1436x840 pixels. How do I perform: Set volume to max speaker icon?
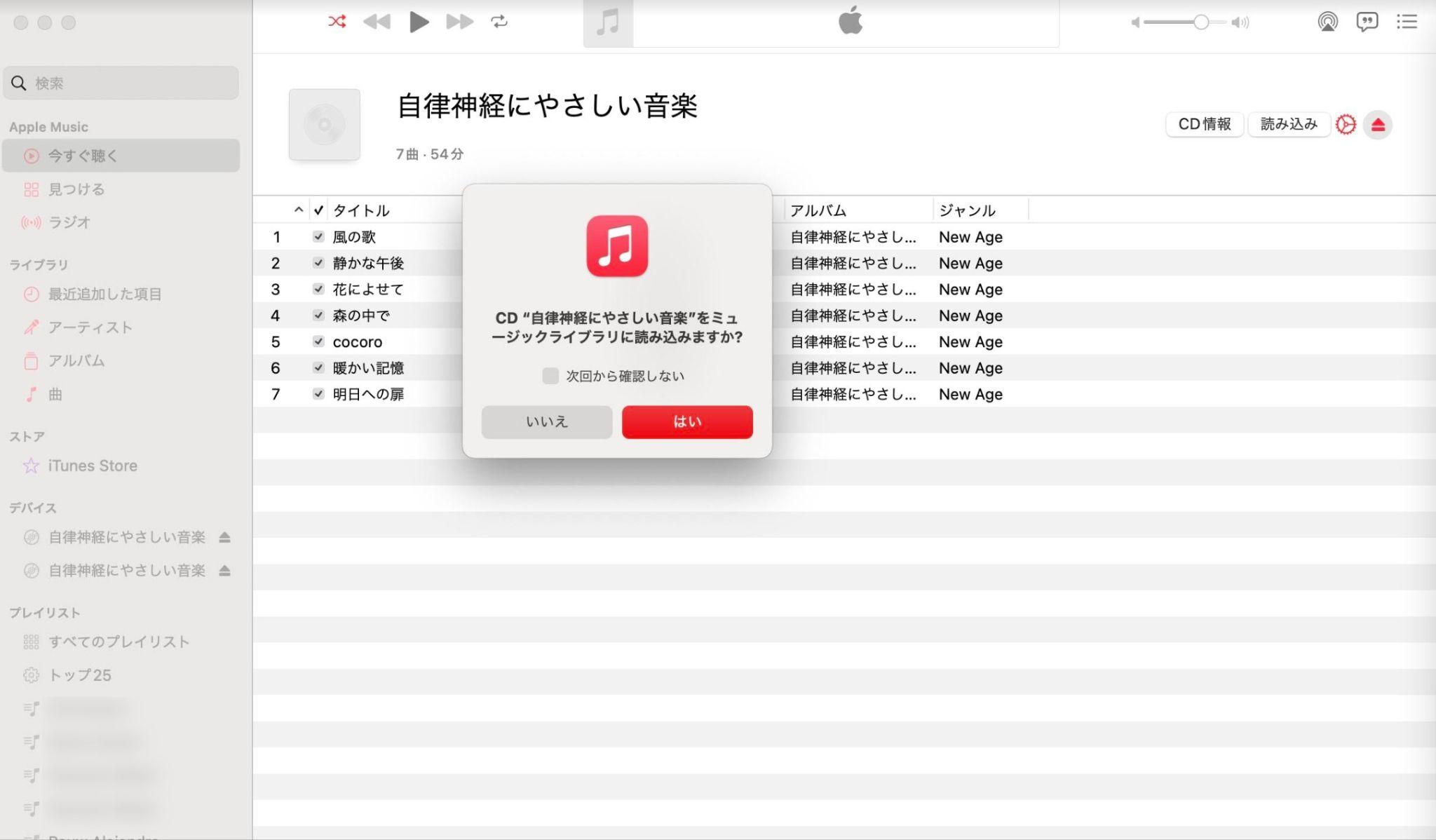click(1240, 22)
